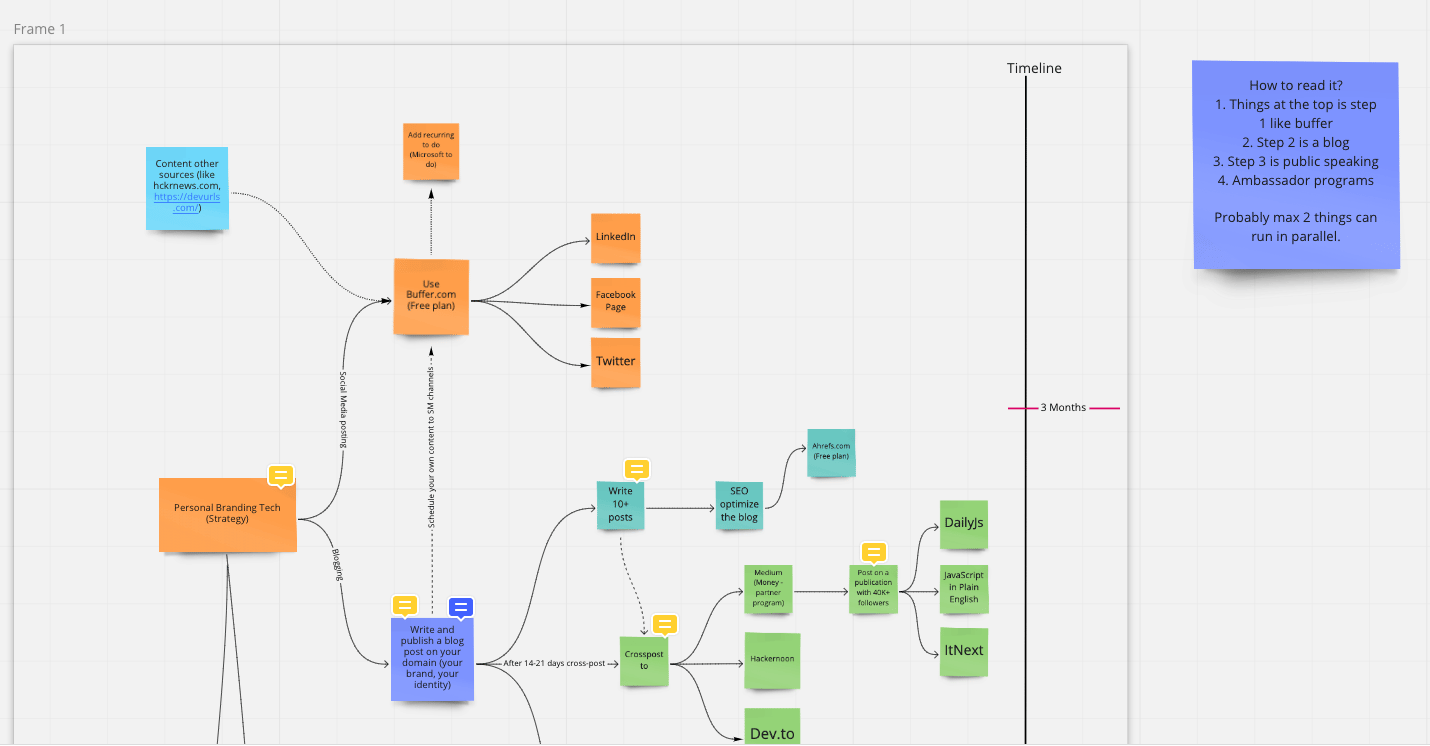Select the Content other sources sticky note
1430x746 pixels.
pos(187,188)
